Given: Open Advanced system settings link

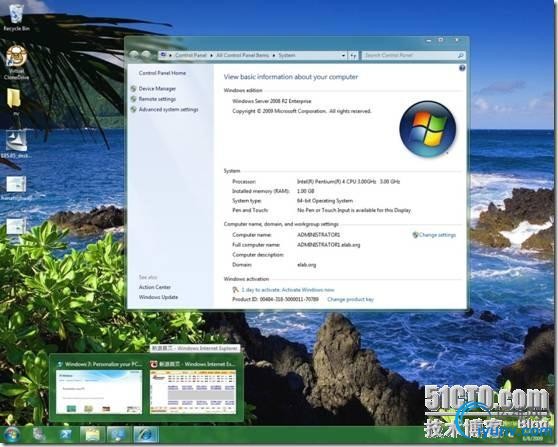Looking at the screenshot, I should click(168, 109).
